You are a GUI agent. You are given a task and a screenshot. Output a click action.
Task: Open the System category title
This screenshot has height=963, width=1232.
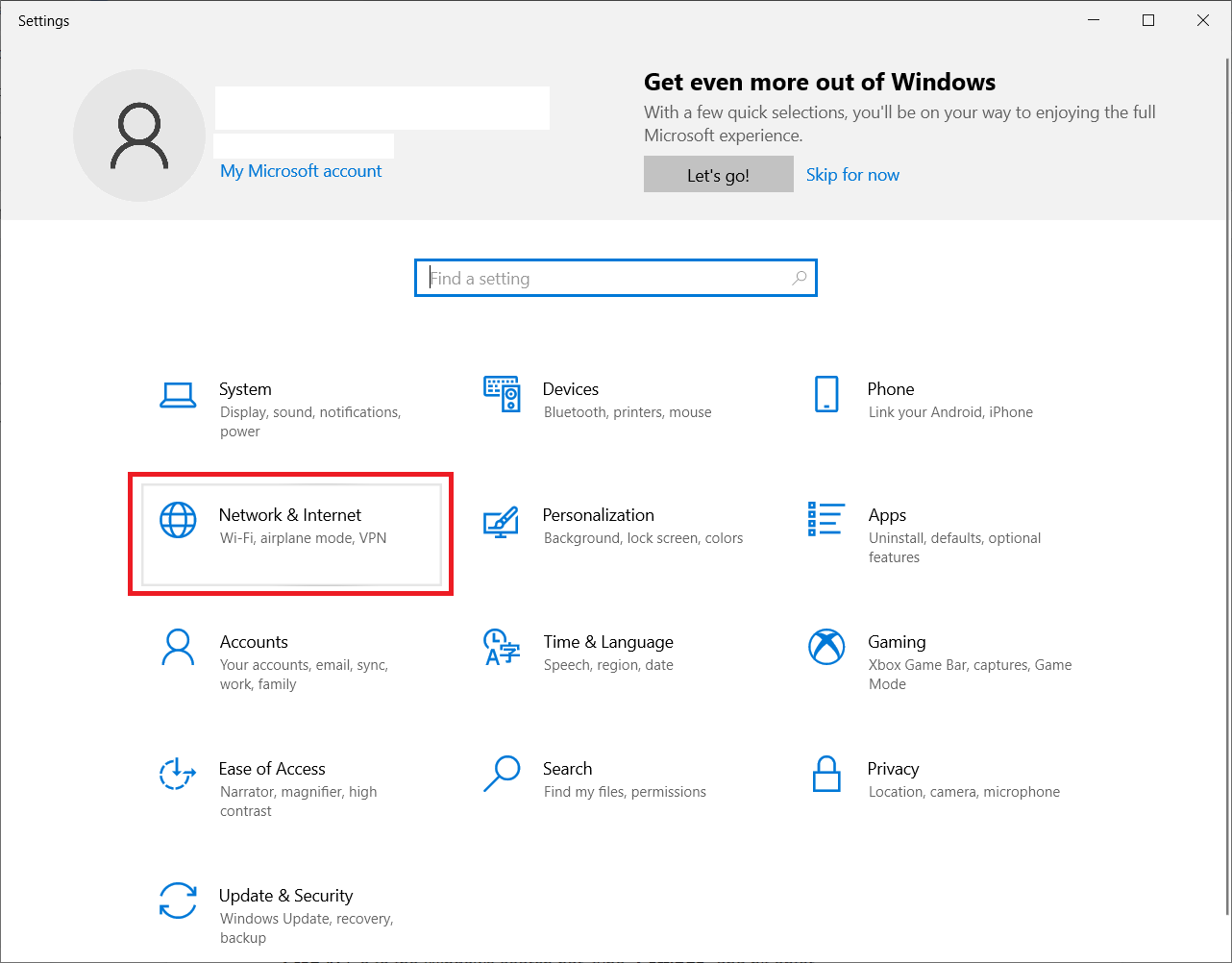(x=245, y=389)
